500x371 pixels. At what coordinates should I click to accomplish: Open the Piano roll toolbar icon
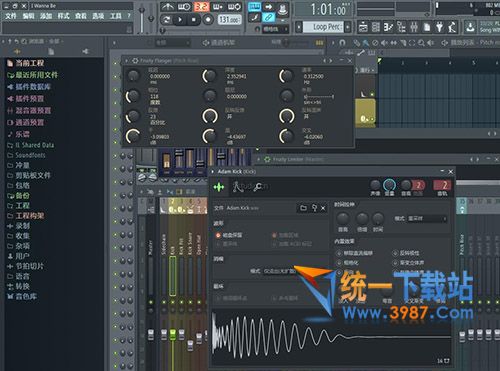376,27
